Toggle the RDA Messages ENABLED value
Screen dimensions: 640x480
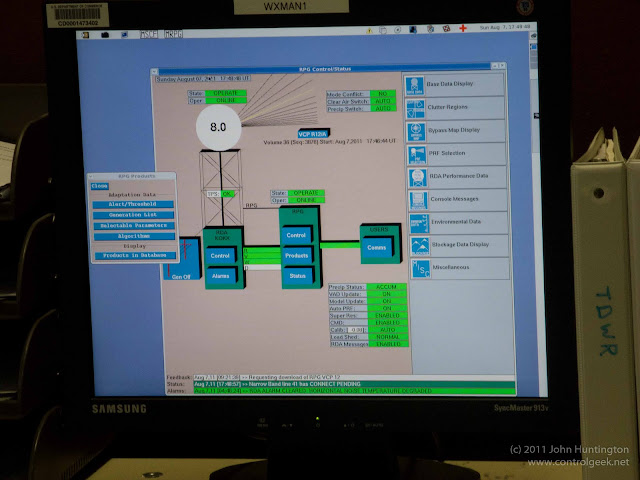tap(389, 344)
